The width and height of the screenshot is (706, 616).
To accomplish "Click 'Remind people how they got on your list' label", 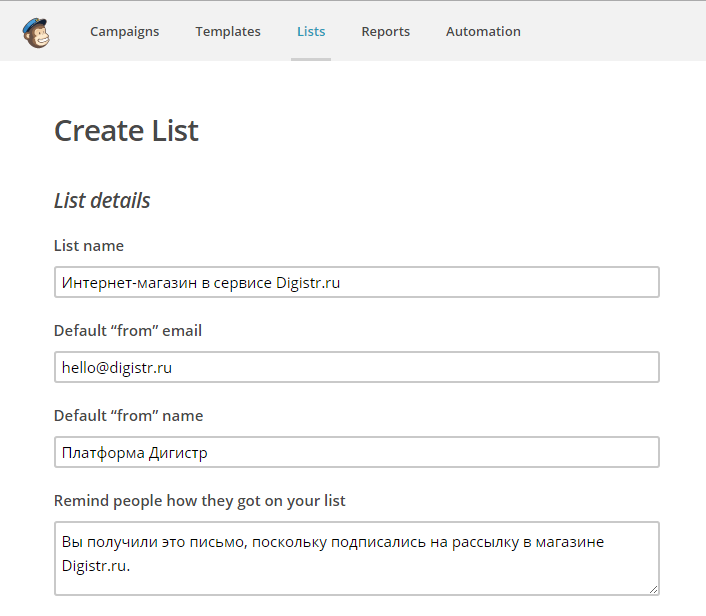I will (199, 501).
